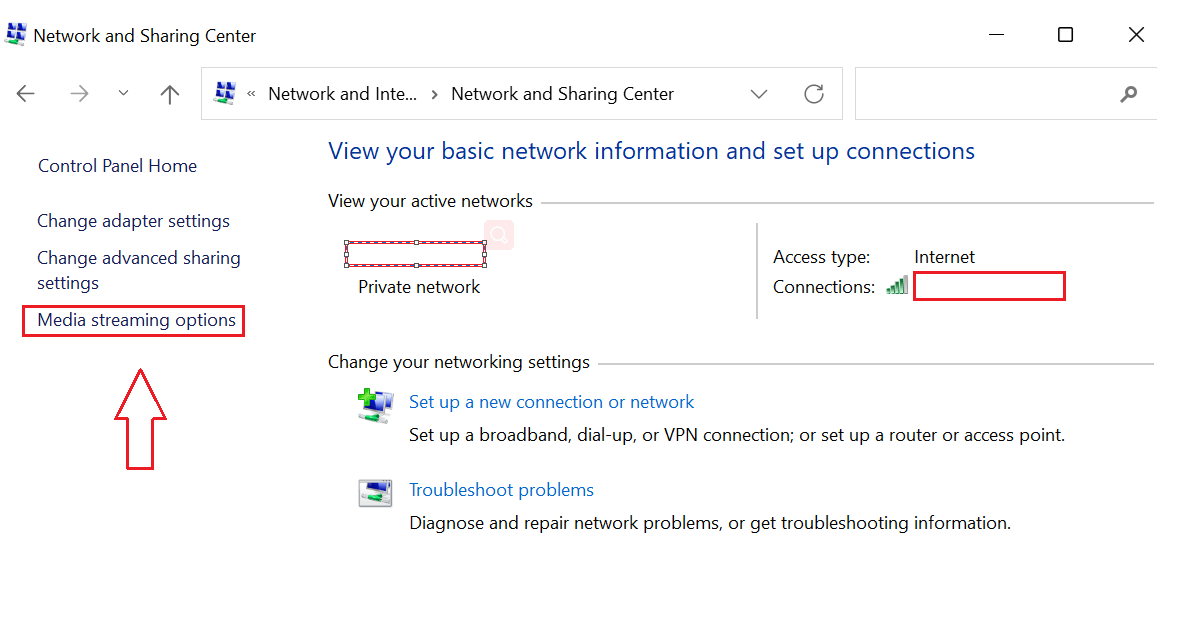Click the Network and Sharing Center icon in title bar

[15, 33]
